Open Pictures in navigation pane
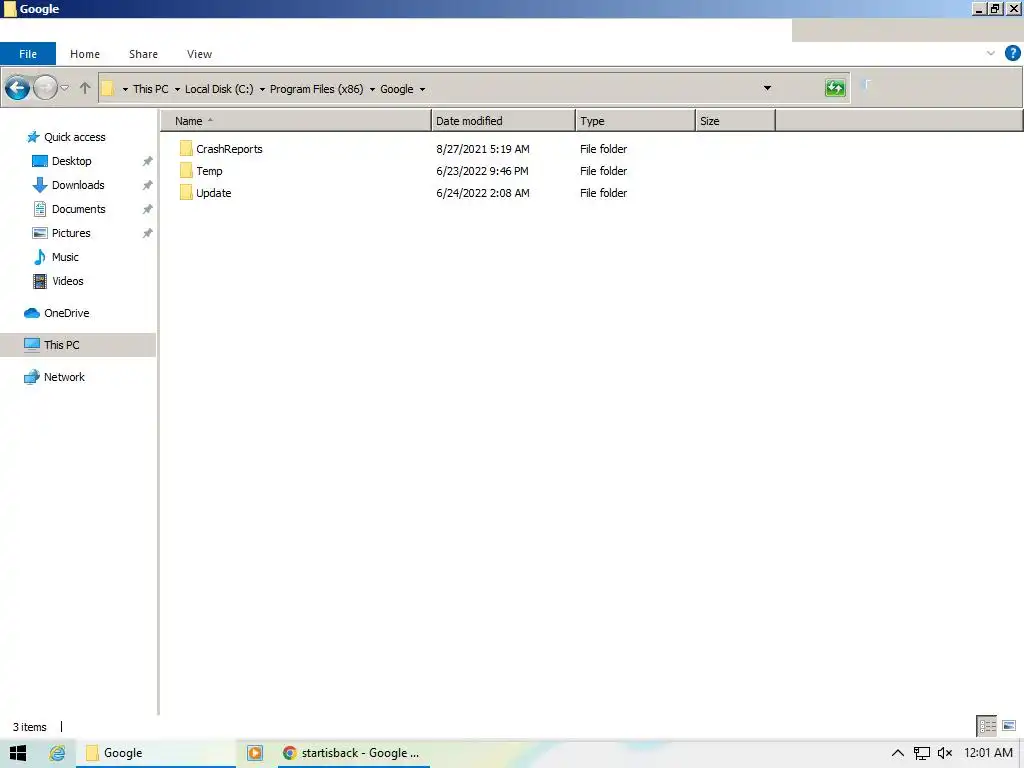 [x=71, y=233]
